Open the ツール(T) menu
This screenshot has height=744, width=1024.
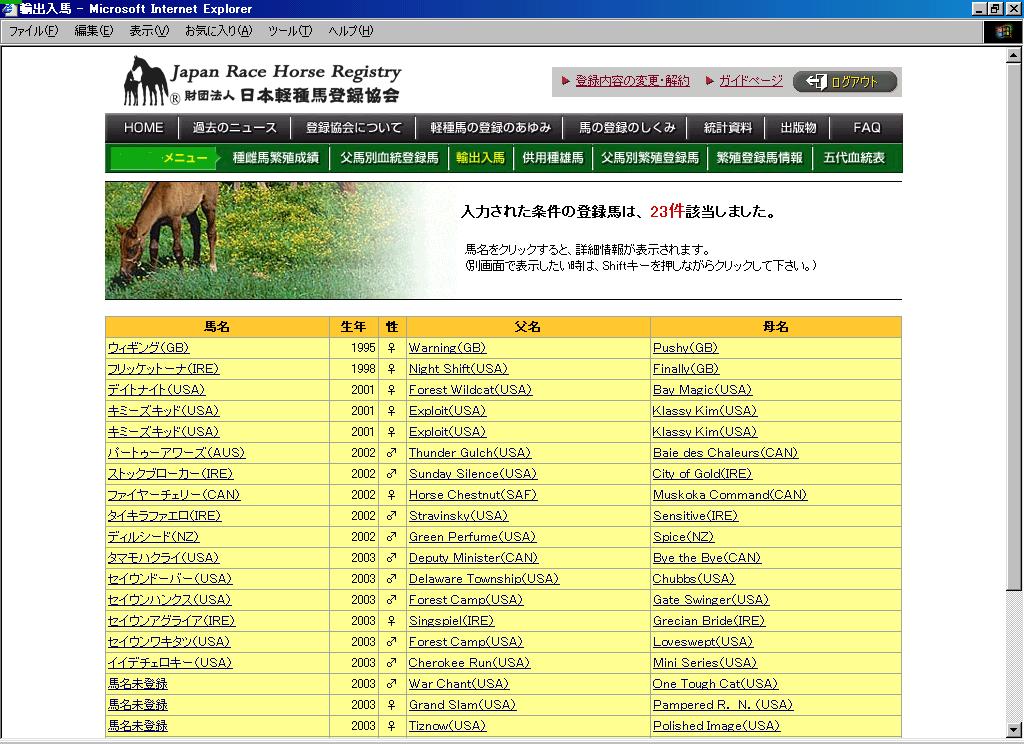(290, 31)
